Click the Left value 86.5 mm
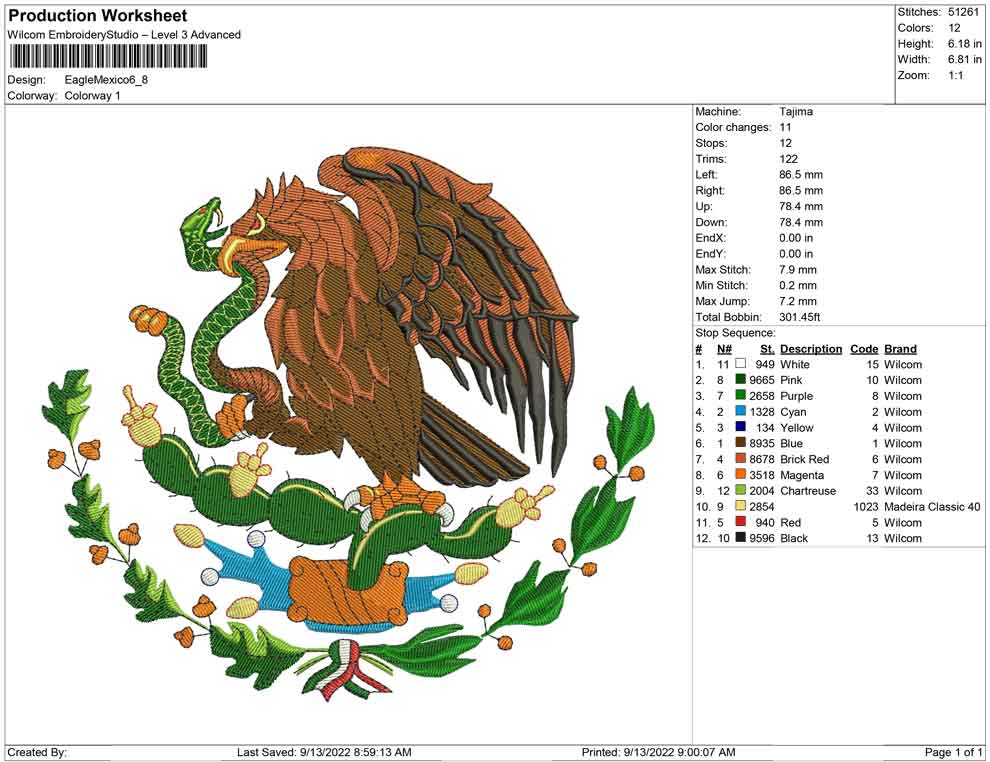Image resolution: width=990 pixels, height=762 pixels. (x=801, y=174)
